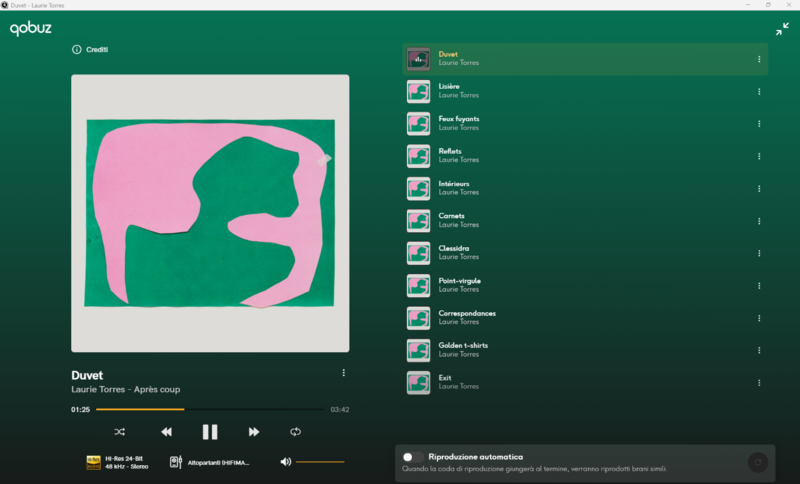The width and height of the screenshot is (800, 484).
Task: Click the Exit track thumbnail
Action: (418, 383)
